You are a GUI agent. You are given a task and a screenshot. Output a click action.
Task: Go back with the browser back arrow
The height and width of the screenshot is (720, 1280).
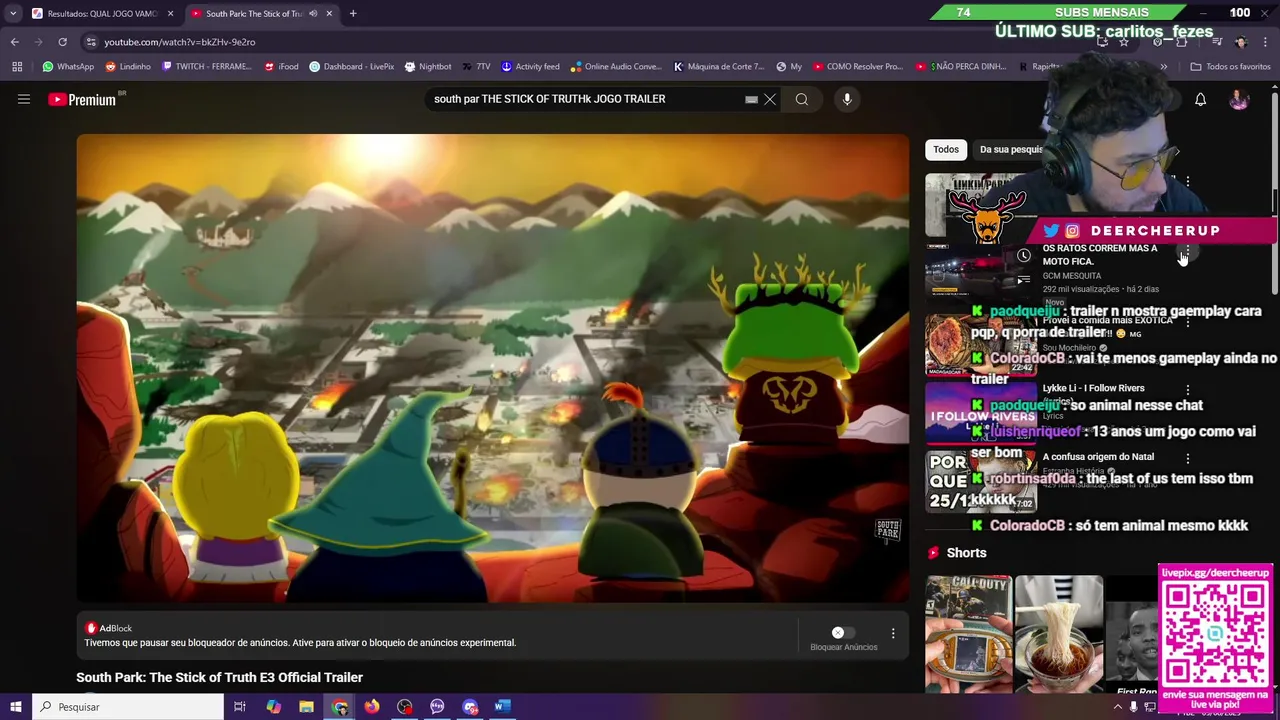coord(14,42)
